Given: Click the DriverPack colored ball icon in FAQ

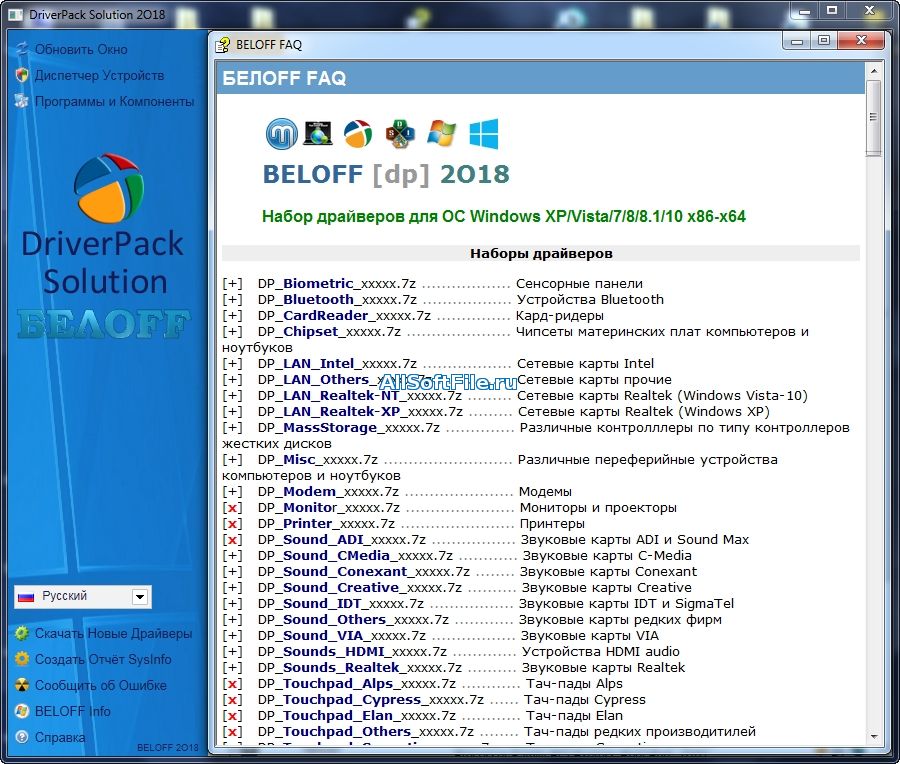Looking at the screenshot, I should click(358, 134).
